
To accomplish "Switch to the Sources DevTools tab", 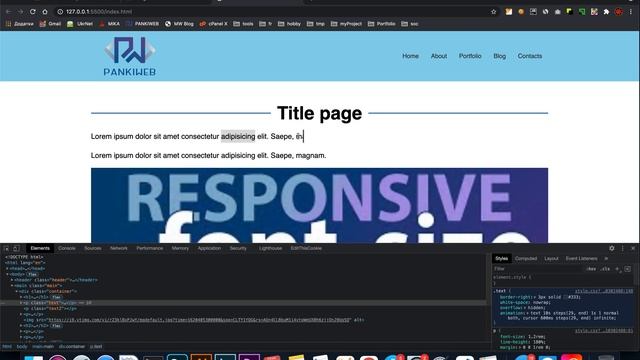I will [93, 248].
